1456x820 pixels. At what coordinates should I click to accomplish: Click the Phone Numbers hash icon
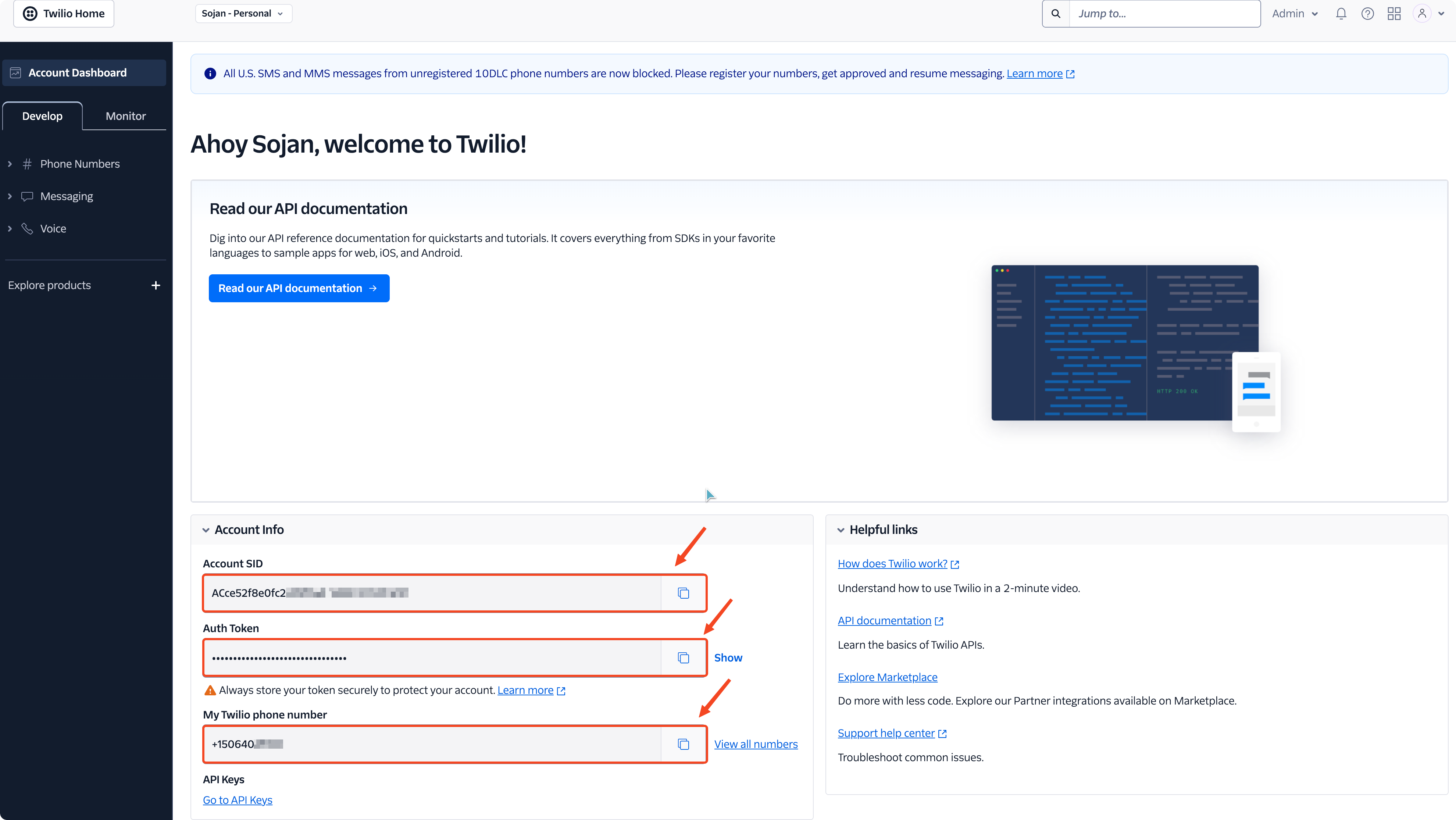pos(26,164)
